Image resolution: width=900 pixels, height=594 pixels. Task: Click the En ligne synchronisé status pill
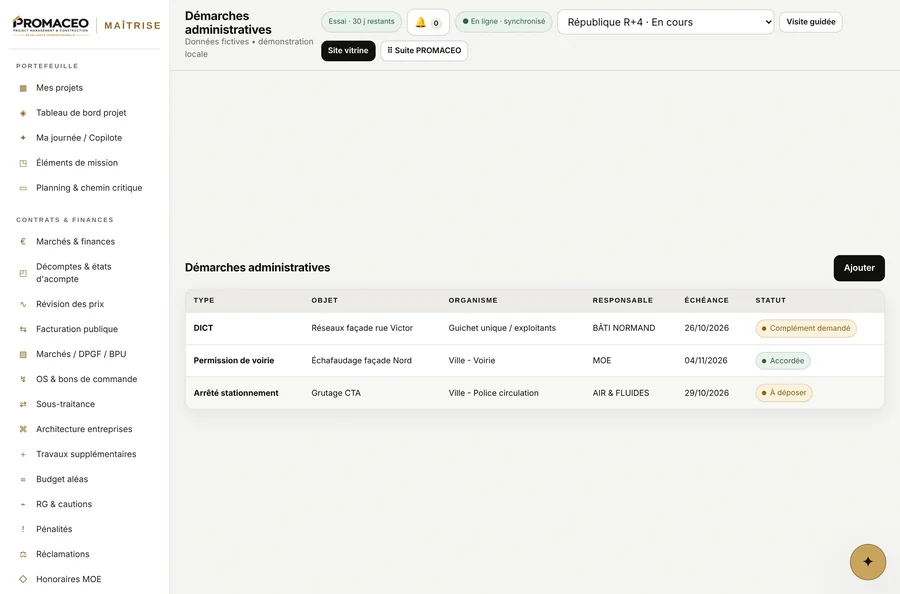point(503,22)
